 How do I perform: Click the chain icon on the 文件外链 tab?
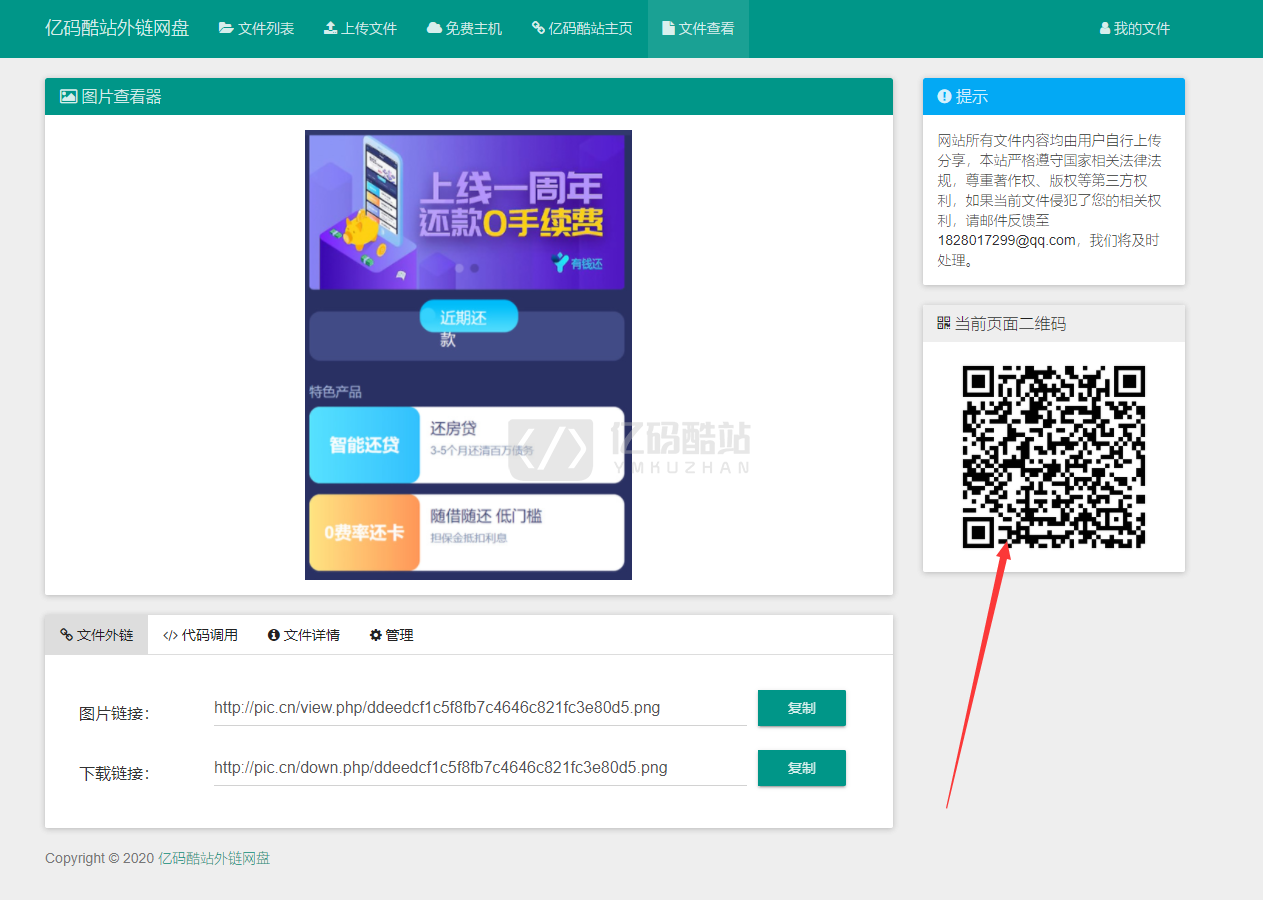[66, 635]
